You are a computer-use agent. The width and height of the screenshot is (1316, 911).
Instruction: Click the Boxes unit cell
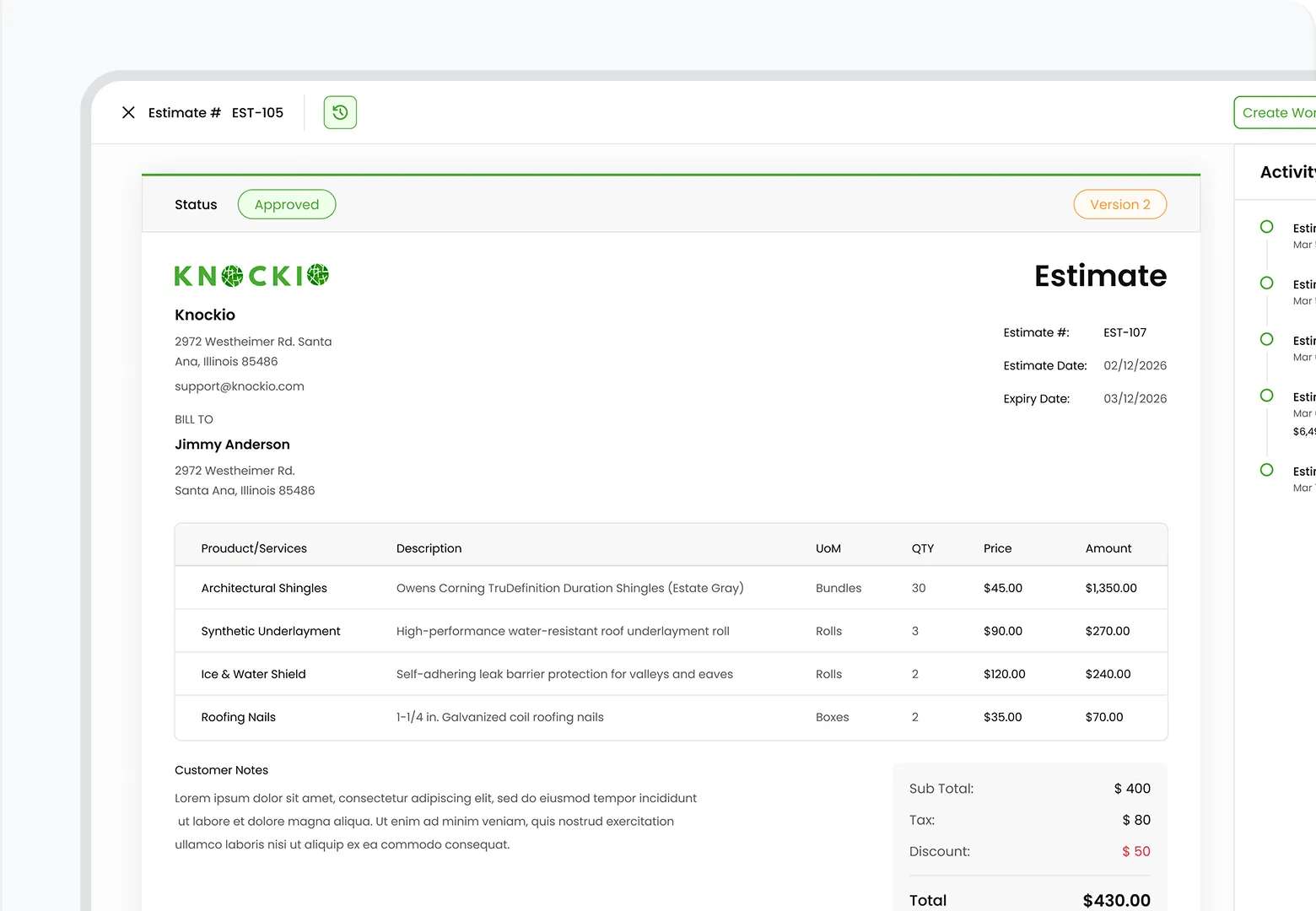833,717
